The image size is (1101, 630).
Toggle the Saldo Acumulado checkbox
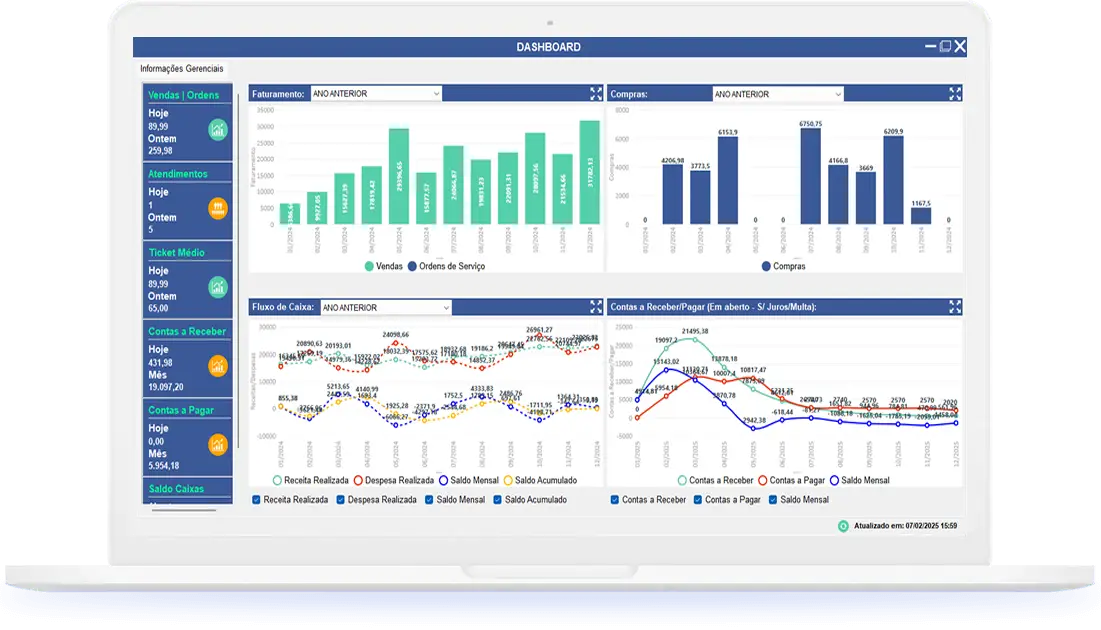tap(497, 499)
